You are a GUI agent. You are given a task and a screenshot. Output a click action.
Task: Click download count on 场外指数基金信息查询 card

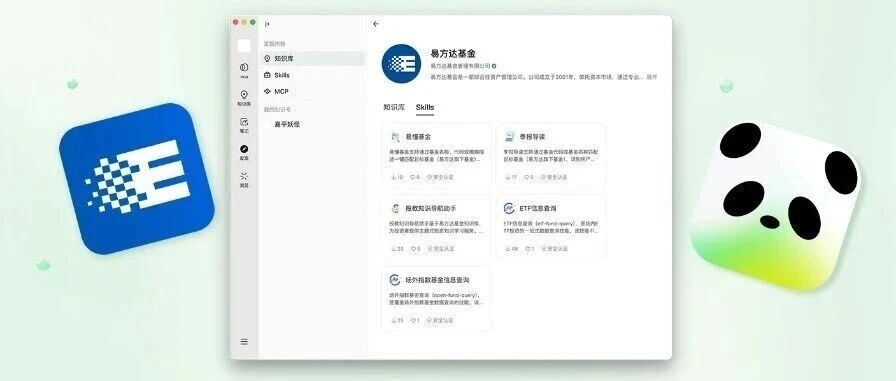pos(397,320)
